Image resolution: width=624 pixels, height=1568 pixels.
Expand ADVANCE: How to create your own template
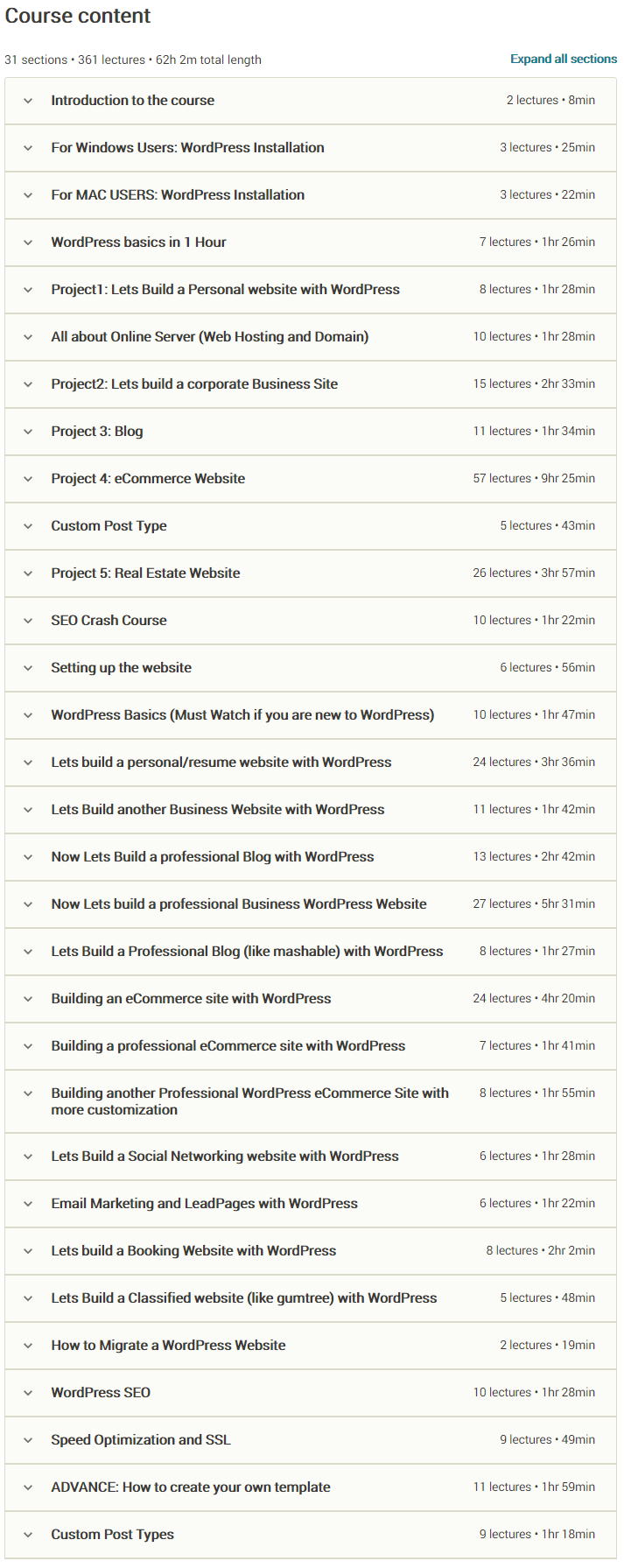tap(311, 1487)
